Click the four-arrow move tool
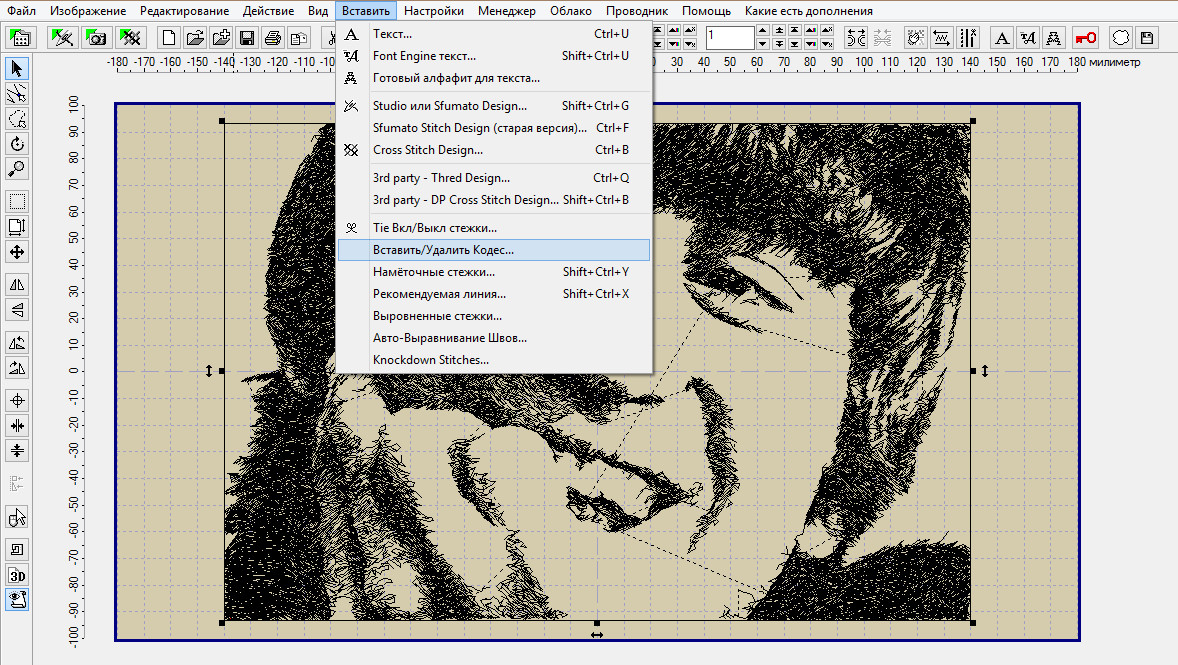Screen dimensions: 1178x665 click(17, 251)
